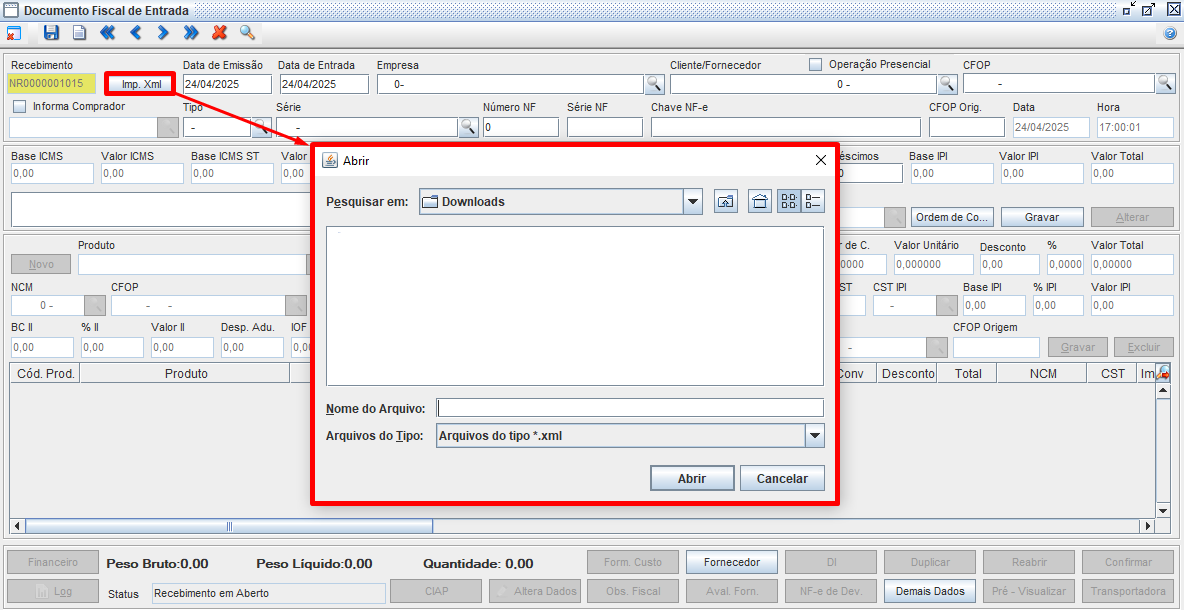Go up one folder level in dialog
This screenshot has height=610, width=1184.
(726, 202)
